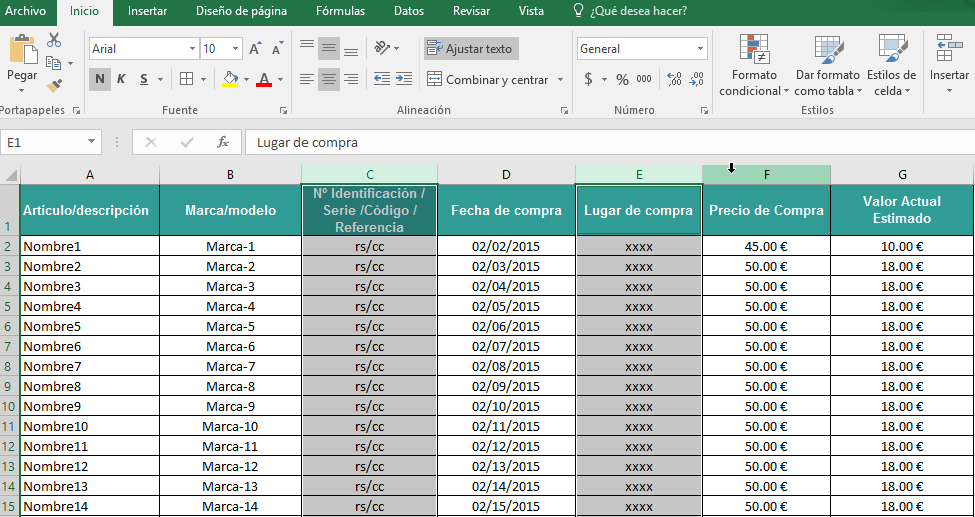Apply red font color A
Viewport: 975px width, 517px height.
(x=264, y=79)
